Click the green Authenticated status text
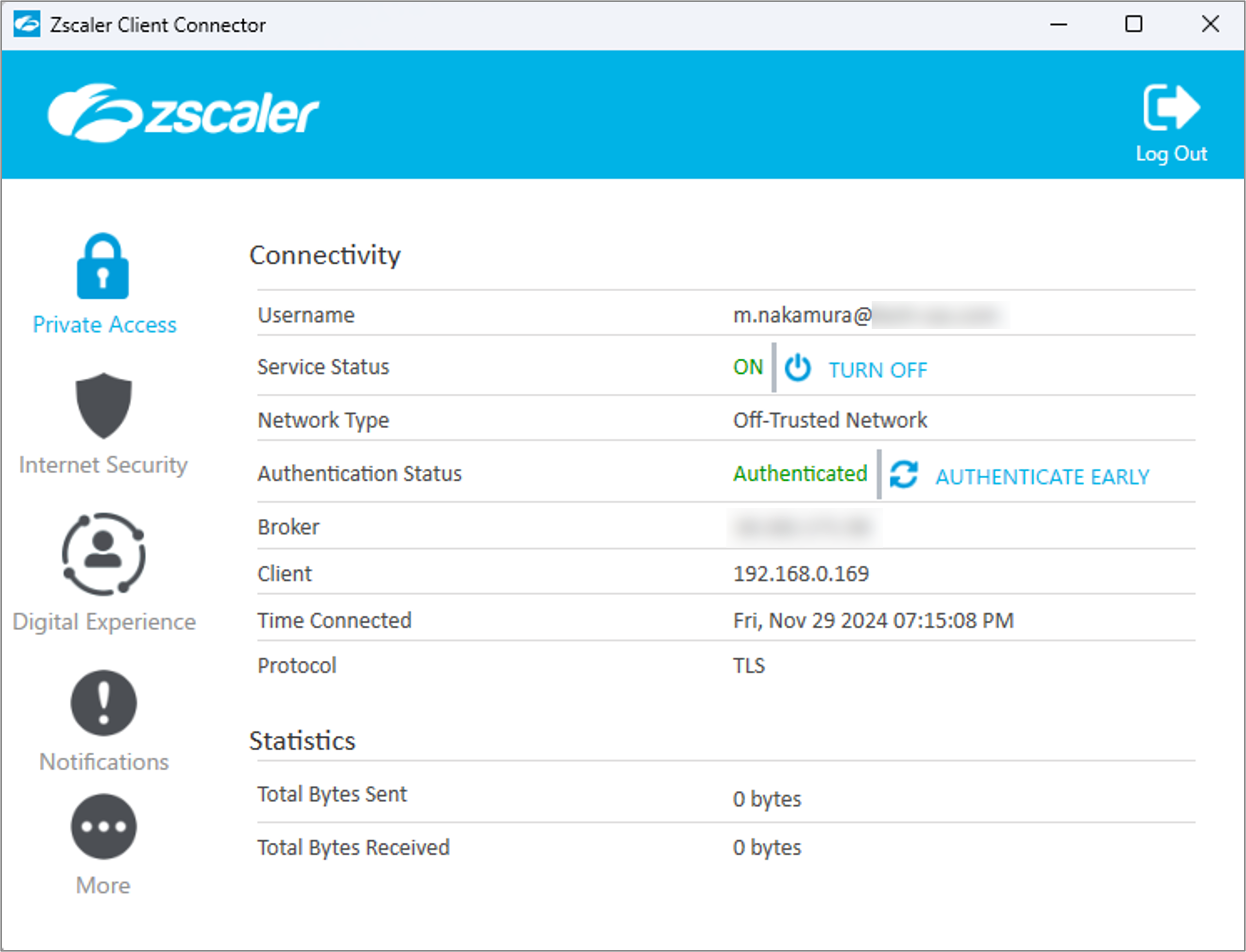Screen dimensions: 1246x952 pyautogui.click(x=800, y=473)
